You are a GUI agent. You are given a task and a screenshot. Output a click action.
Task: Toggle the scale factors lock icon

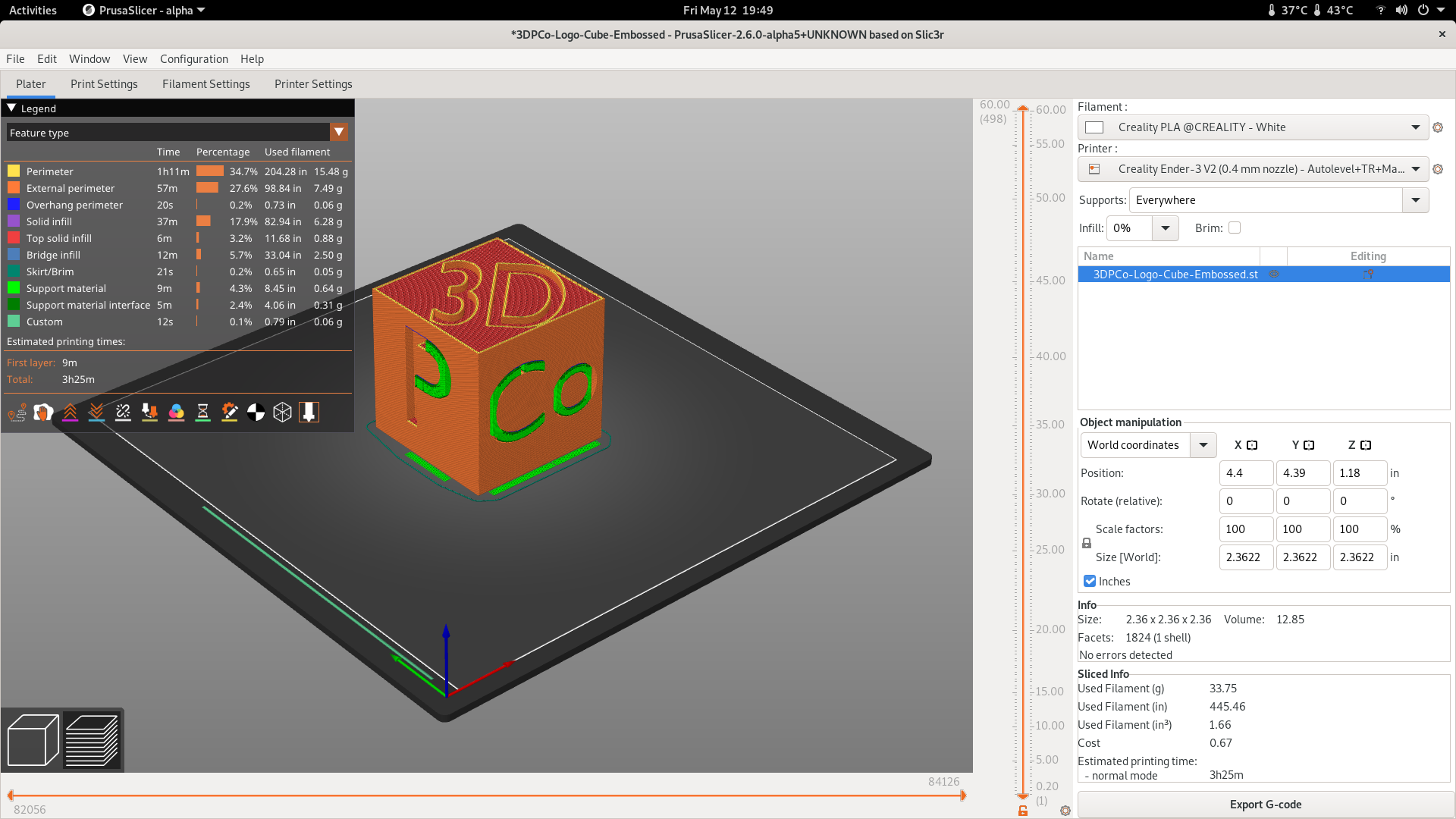click(x=1087, y=544)
